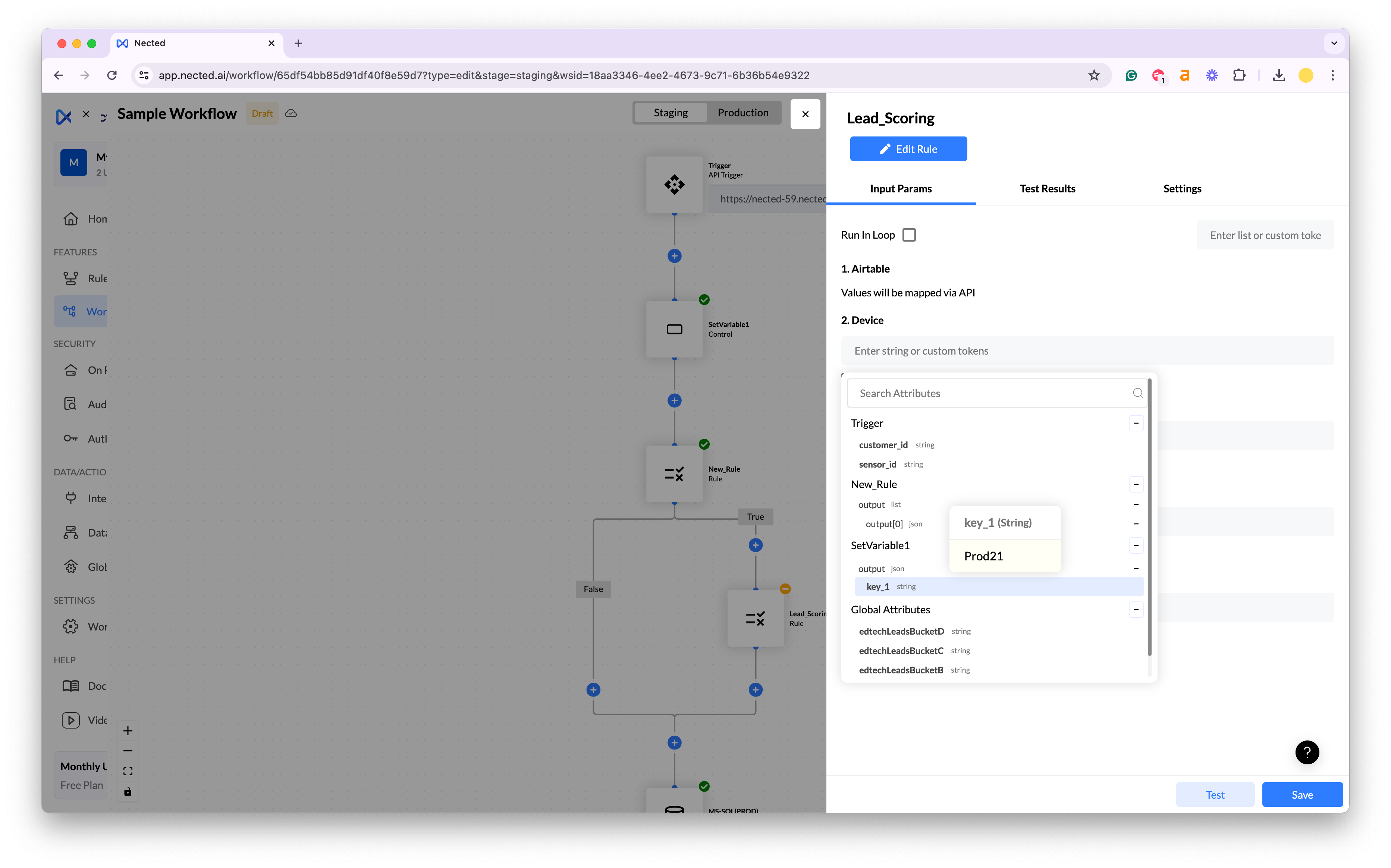Click the API Trigger node icon
This screenshot has width=1391, height=868.
[x=674, y=184]
